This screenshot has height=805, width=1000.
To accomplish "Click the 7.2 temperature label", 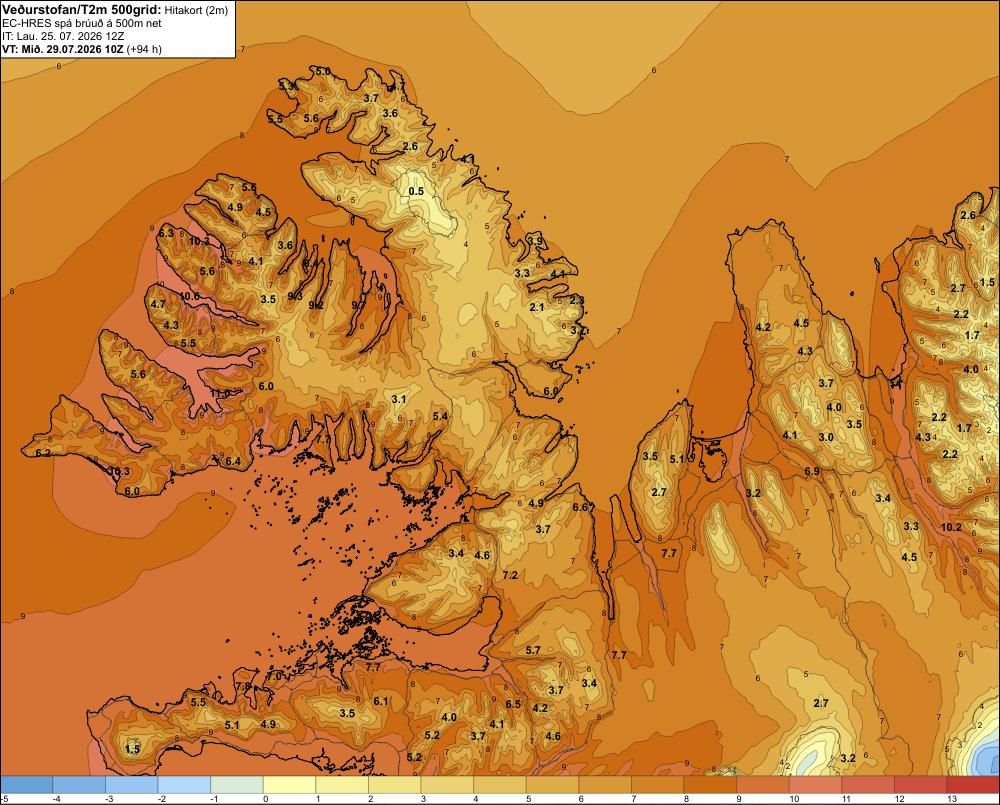I will click(510, 575).
